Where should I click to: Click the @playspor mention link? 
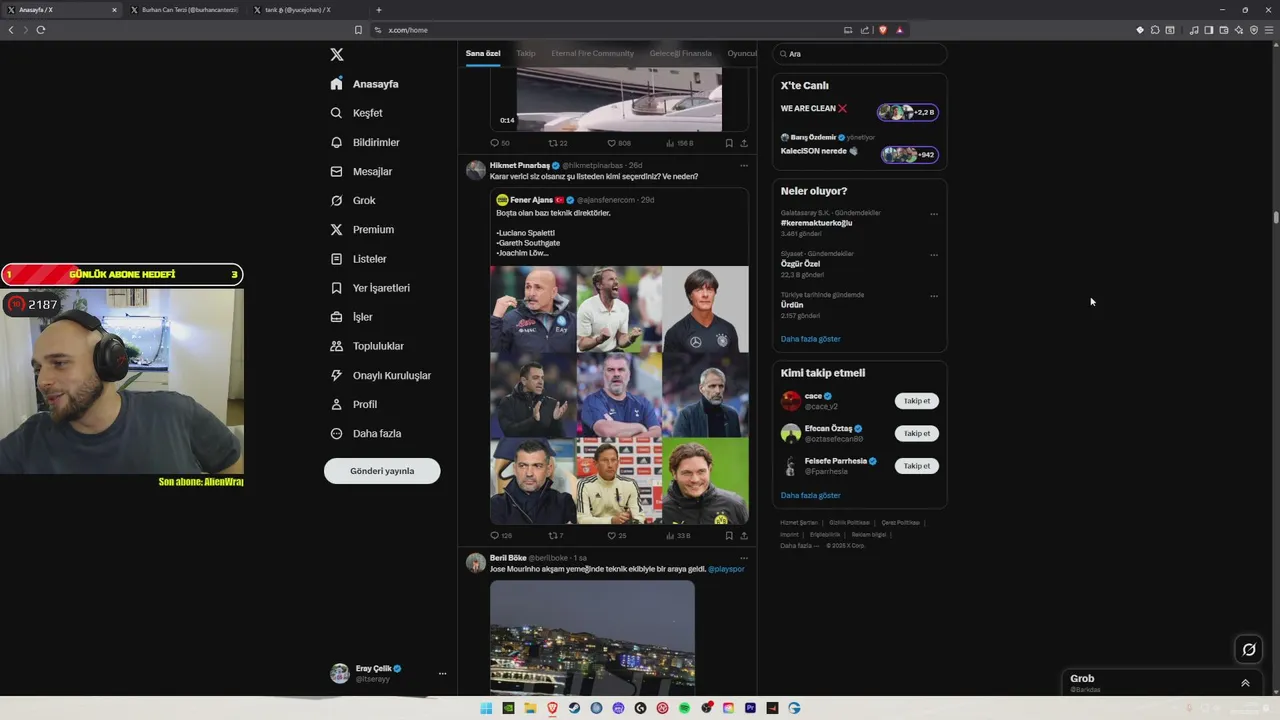pyautogui.click(x=726, y=569)
